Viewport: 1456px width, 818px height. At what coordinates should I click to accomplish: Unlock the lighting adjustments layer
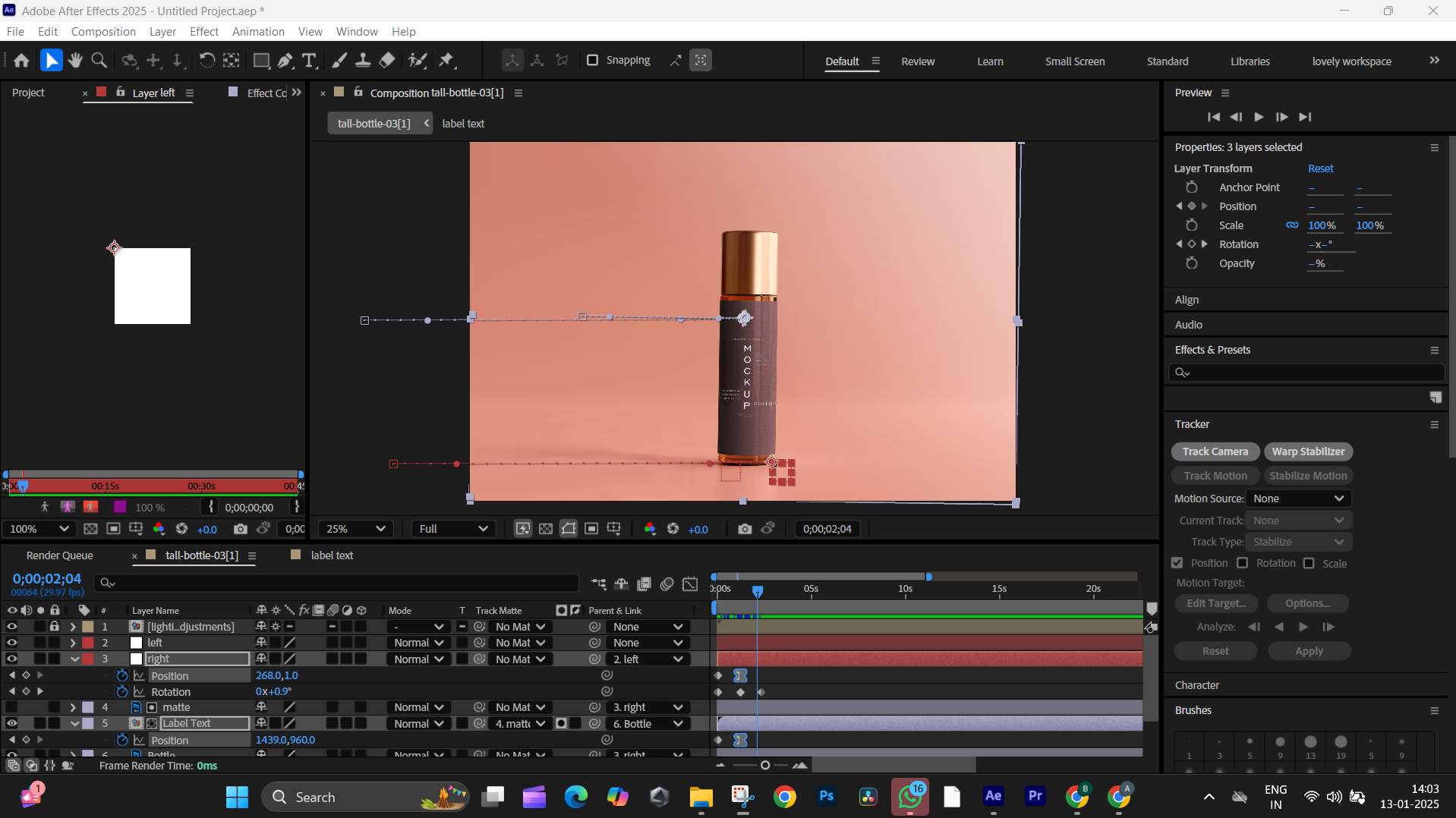54,627
